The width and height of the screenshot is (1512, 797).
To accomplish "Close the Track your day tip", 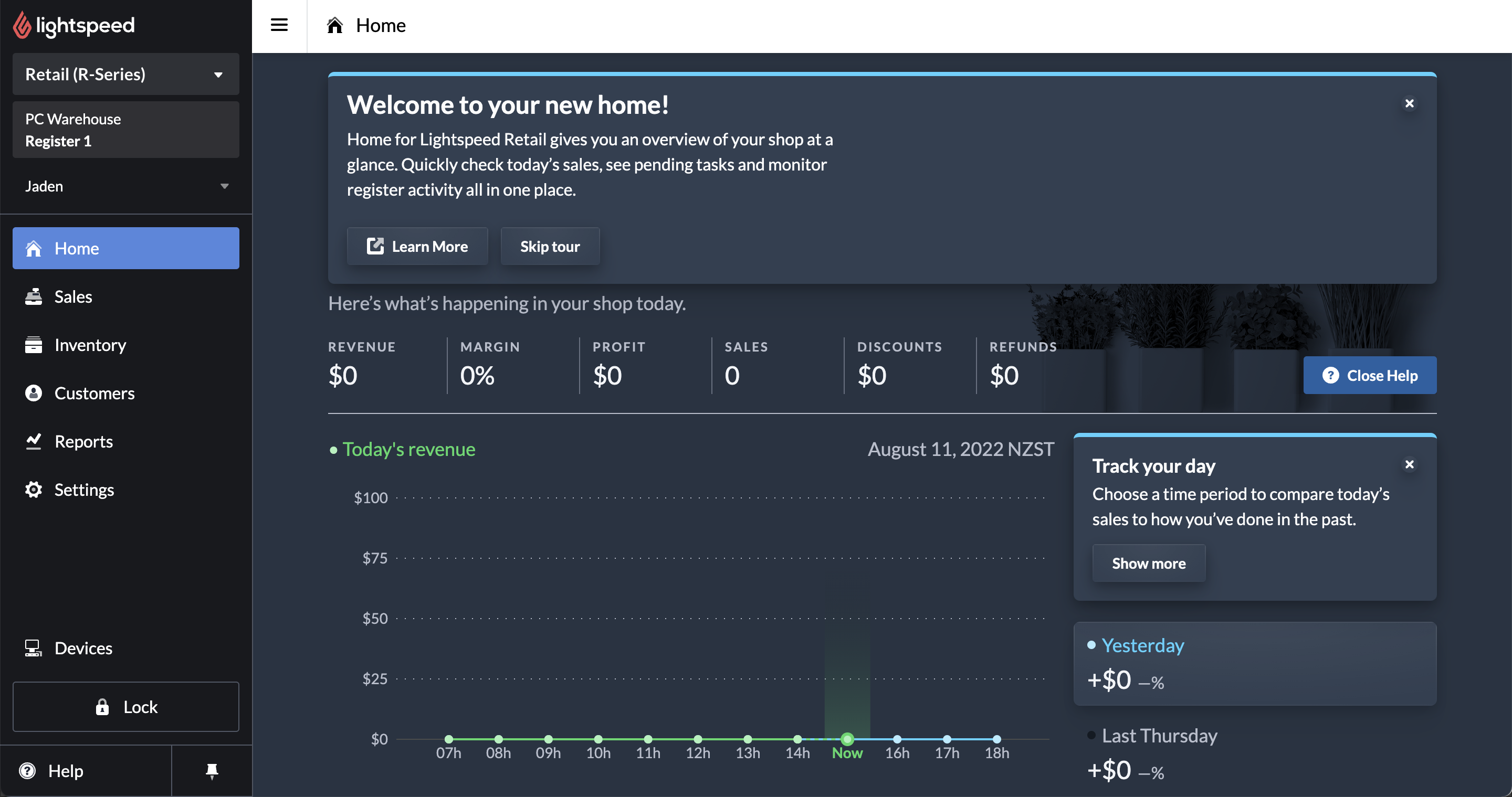I will [1409, 464].
